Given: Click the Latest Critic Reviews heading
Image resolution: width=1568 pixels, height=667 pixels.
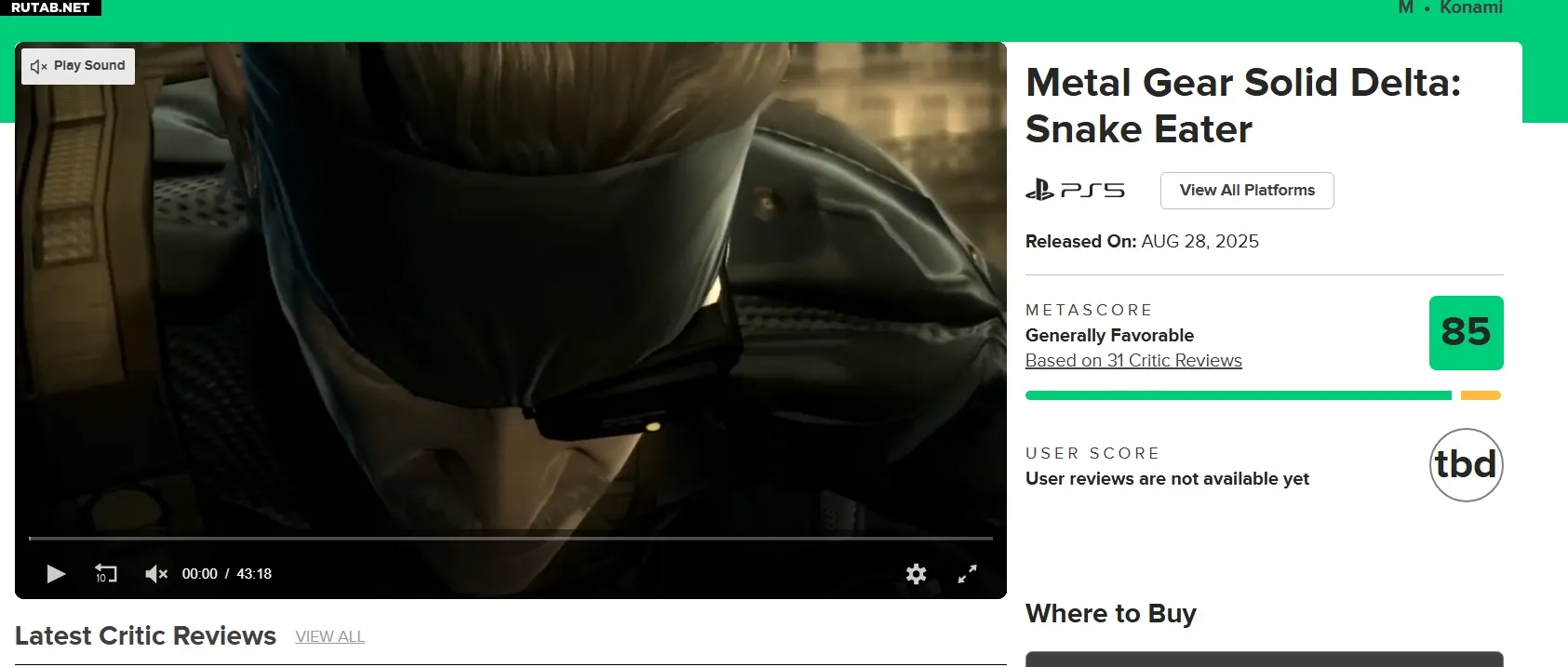Looking at the screenshot, I should click(145, 636).
